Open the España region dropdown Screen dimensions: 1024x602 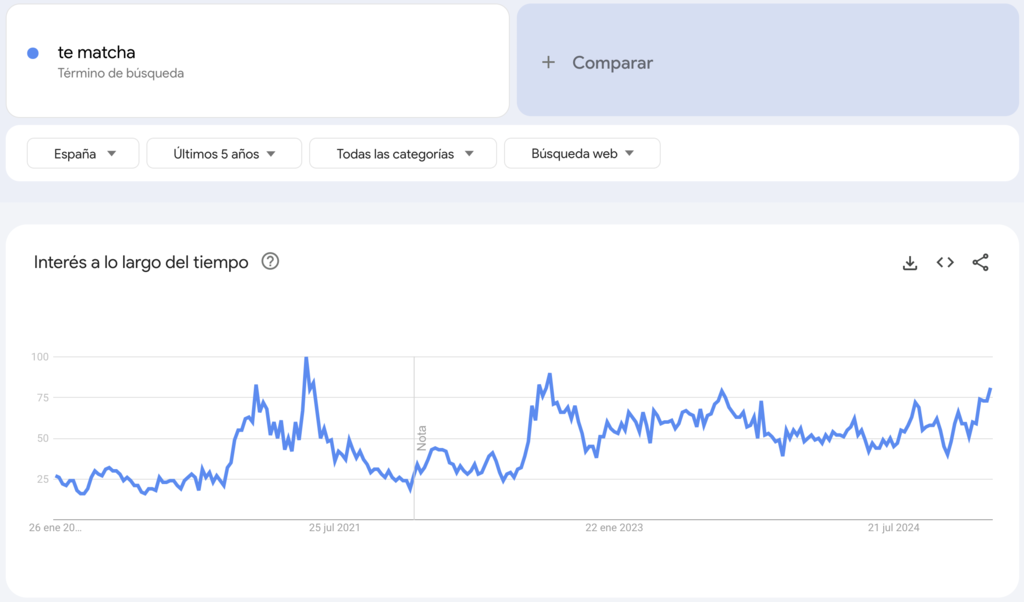point(82,153)
